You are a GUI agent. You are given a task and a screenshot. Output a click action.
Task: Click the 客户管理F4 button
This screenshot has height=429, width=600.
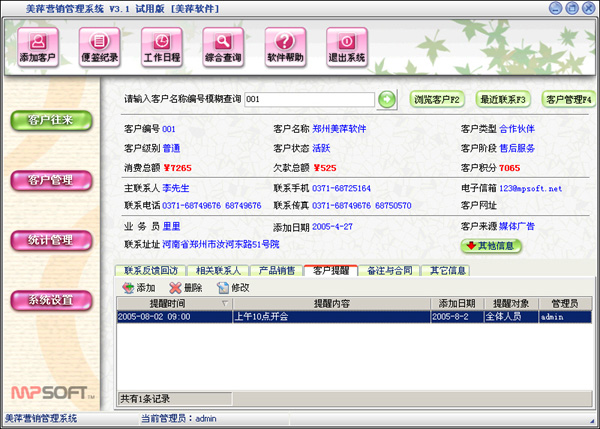click(567, 99)
